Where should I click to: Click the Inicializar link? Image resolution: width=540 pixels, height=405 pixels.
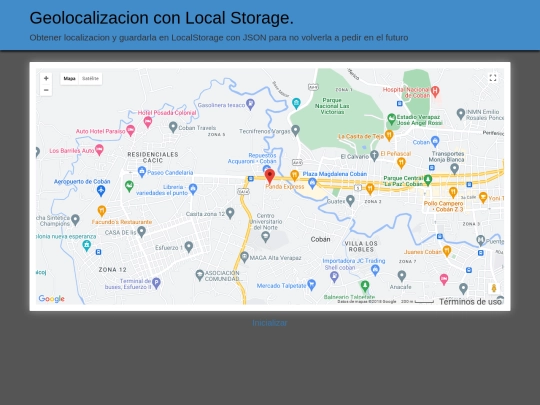(270, 323)
